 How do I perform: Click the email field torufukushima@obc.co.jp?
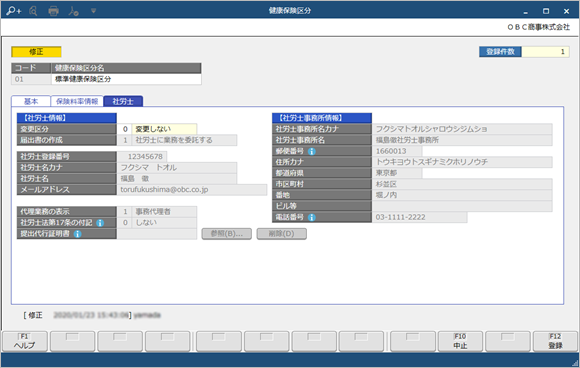pos(192,190)
